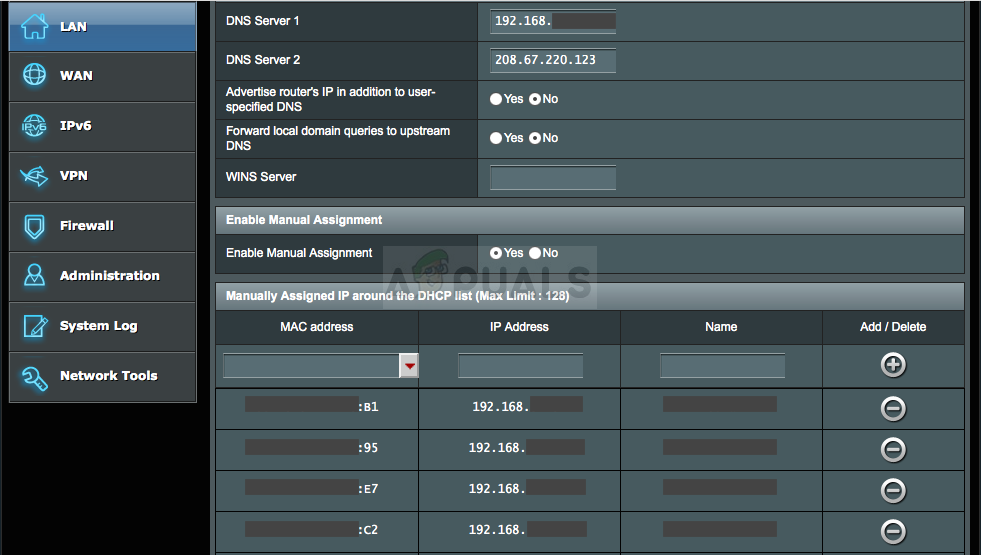Screen dimensions: 981x555
Task: Delete the entry with MAC ending :B1
Action: tap(893, 409)
